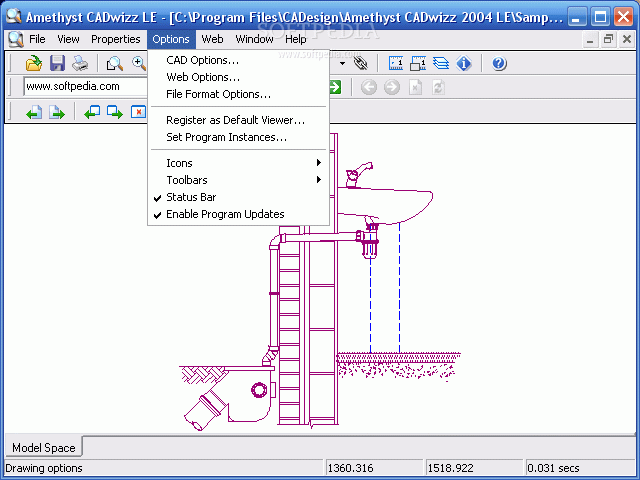640x480 pixels.
Task: Click the grayed browser Back arrow
Action: [x=369, y=87]
